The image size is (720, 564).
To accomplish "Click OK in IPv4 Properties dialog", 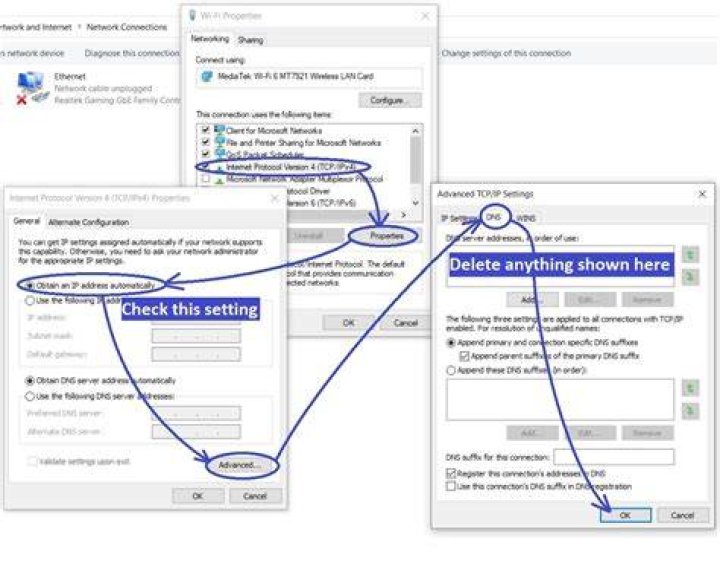I will 198,496.
